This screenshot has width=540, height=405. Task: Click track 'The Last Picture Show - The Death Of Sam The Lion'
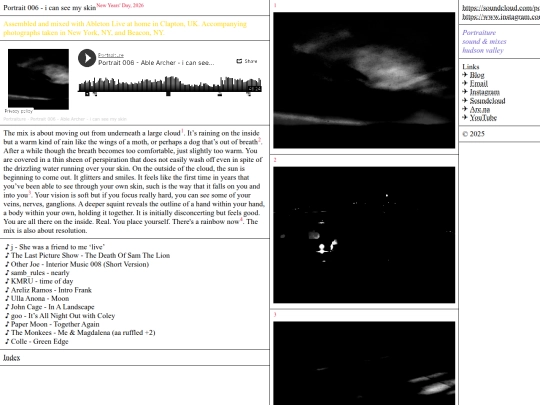click(x=90, y=256)
